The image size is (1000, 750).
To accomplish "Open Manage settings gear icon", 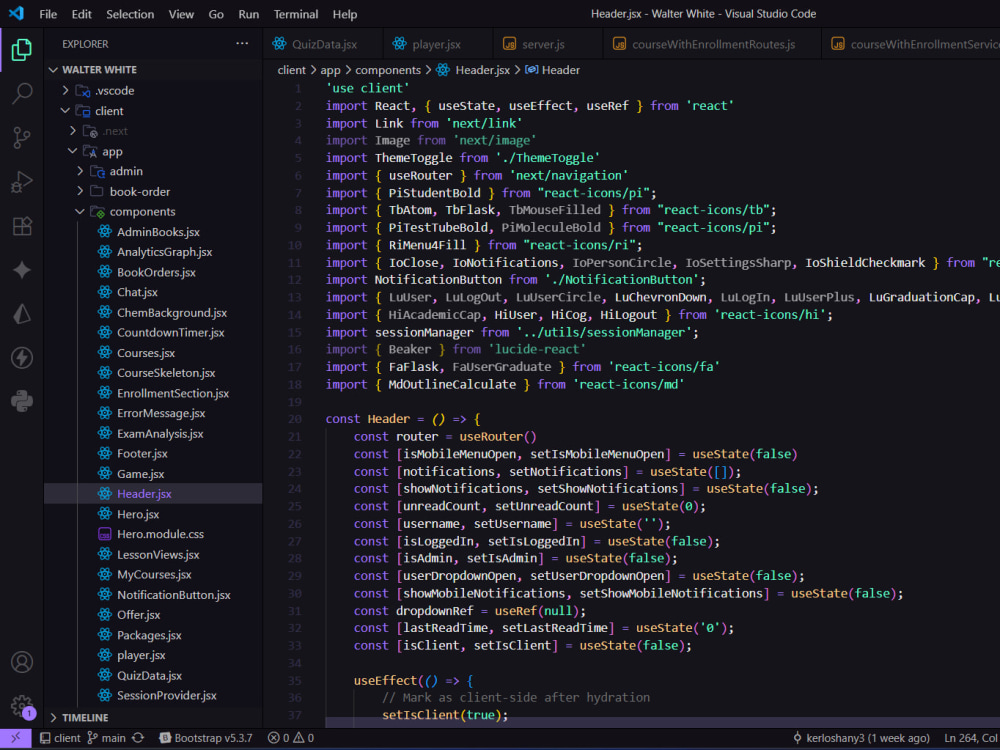I will coord(22,705).
